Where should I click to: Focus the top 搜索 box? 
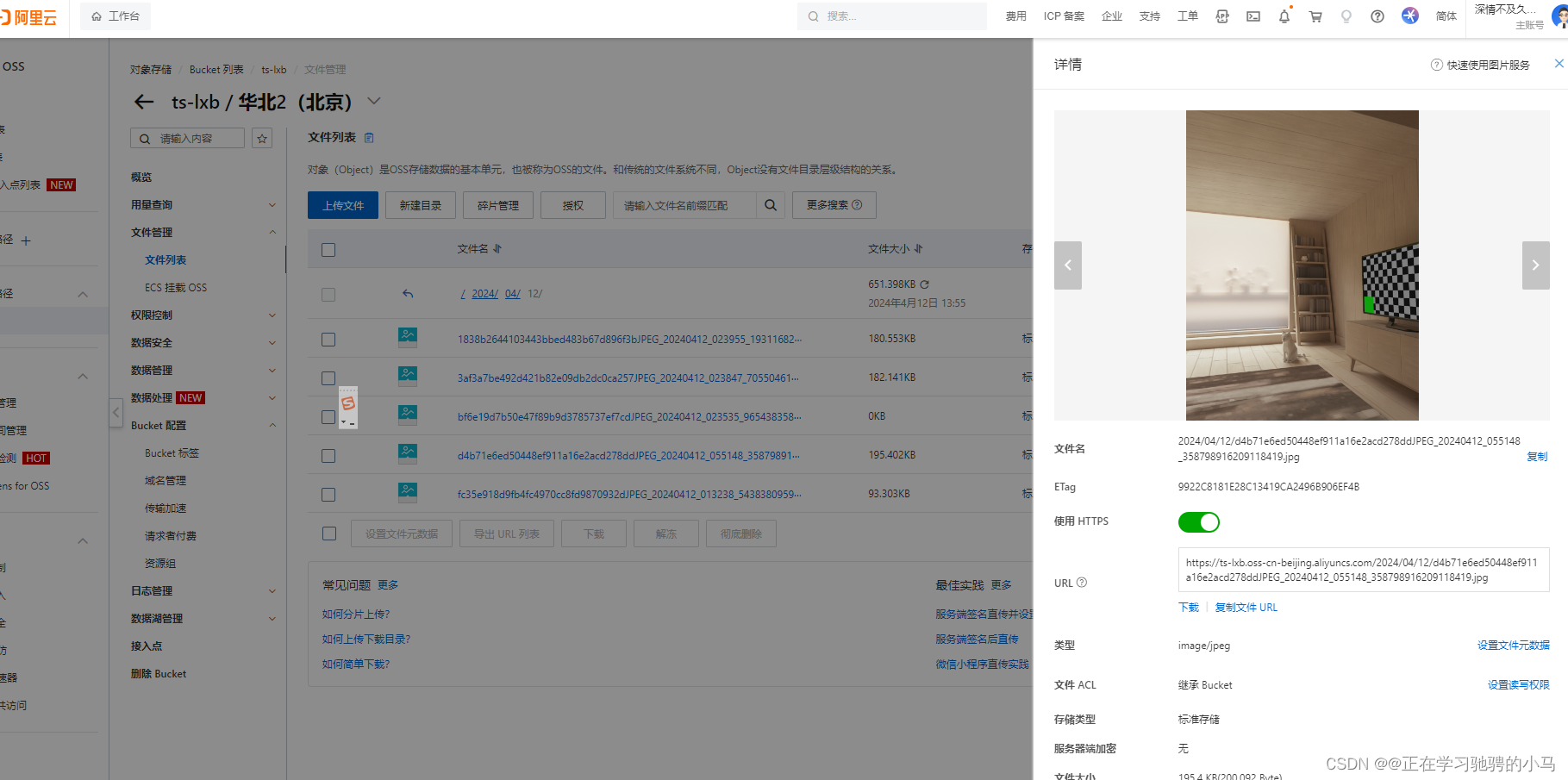[x=892, y=16]
